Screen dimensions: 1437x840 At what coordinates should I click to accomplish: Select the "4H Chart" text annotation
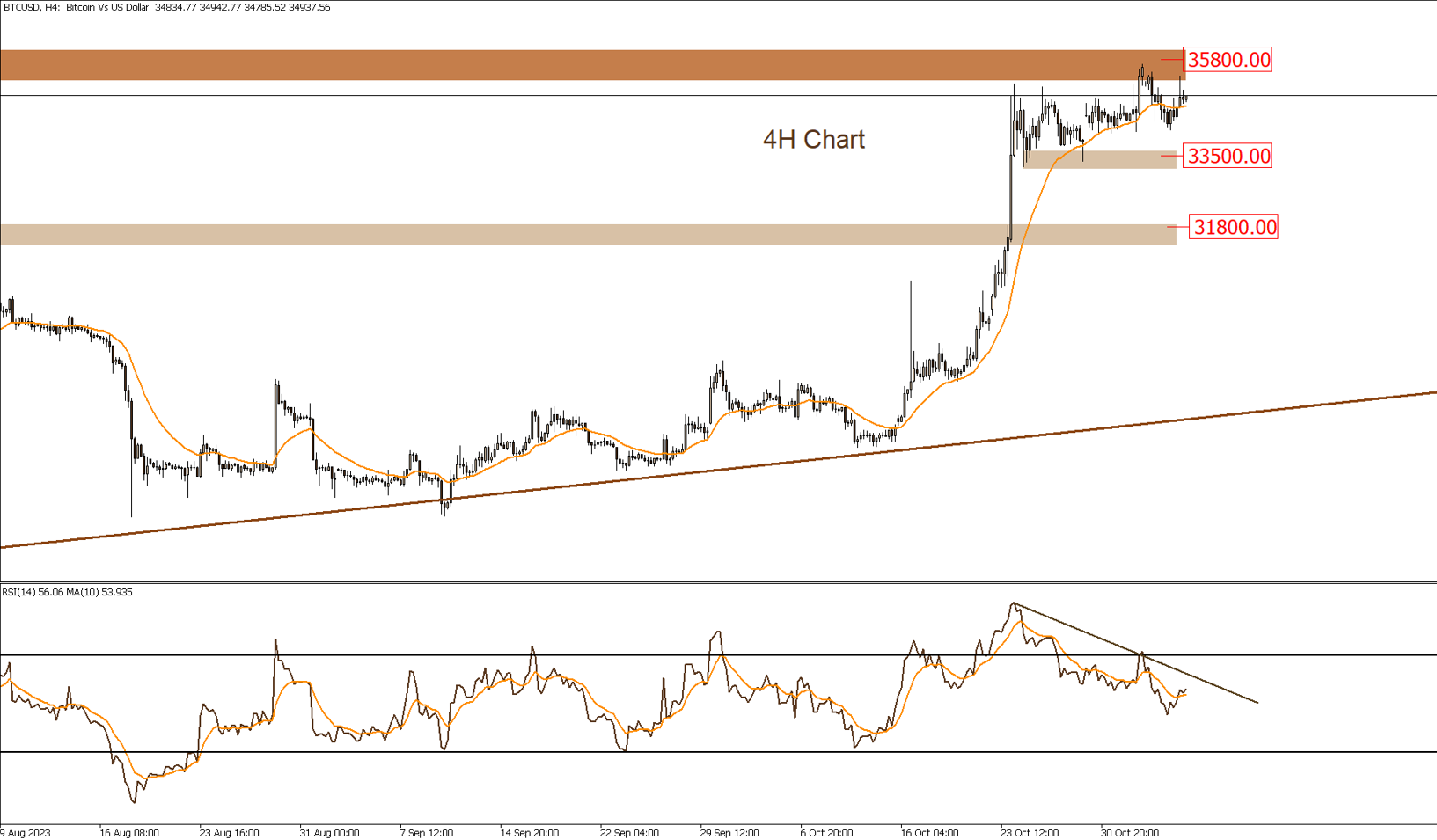click(813, 140)
